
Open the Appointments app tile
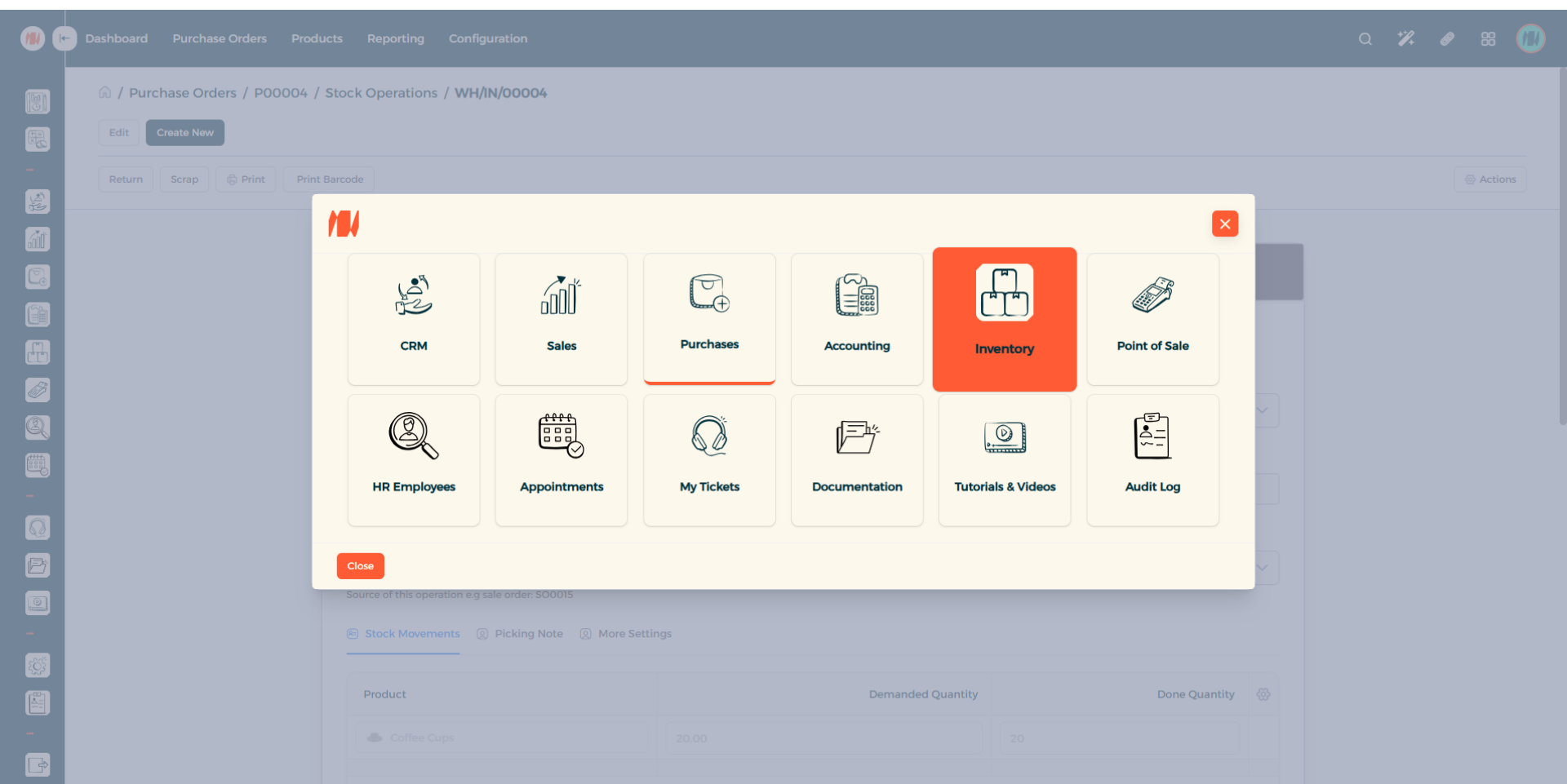tap(562, 460)
